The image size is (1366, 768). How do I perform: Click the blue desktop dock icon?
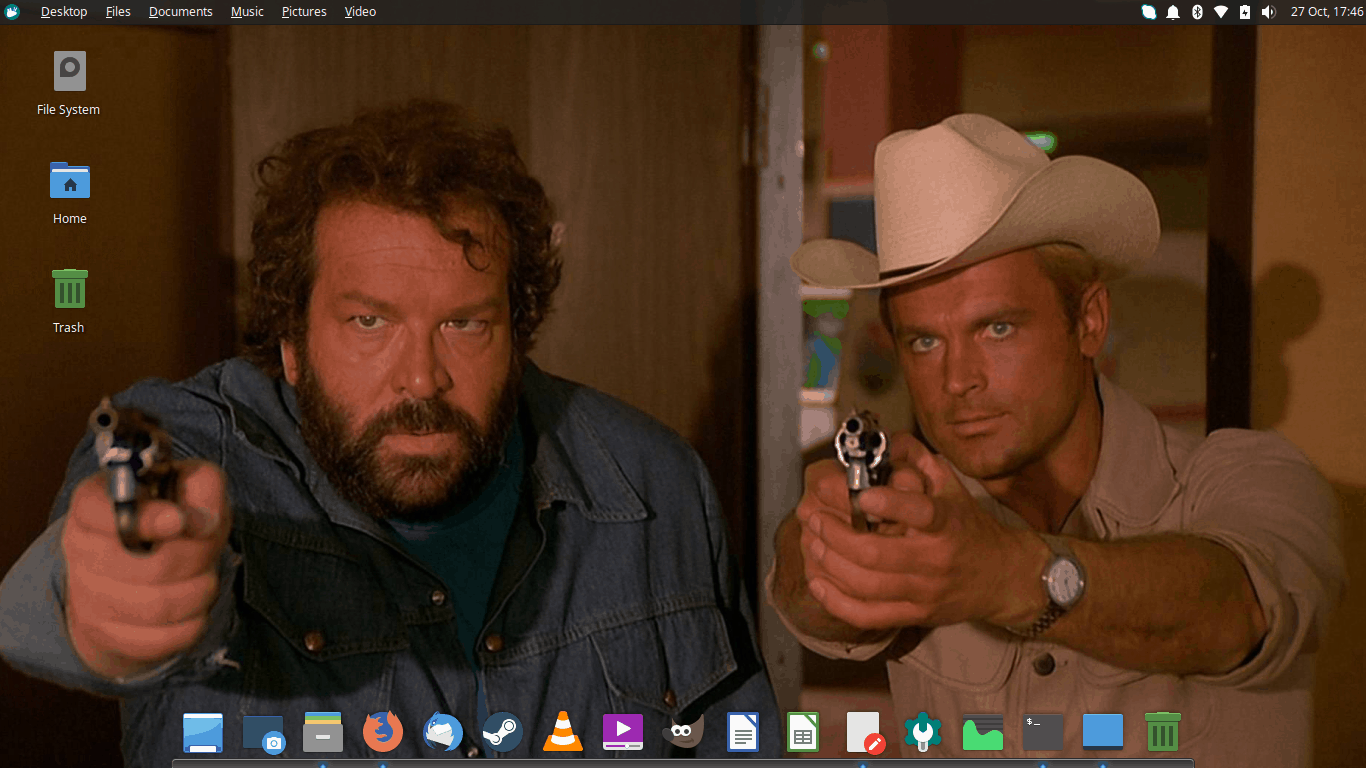(1103, 732)
